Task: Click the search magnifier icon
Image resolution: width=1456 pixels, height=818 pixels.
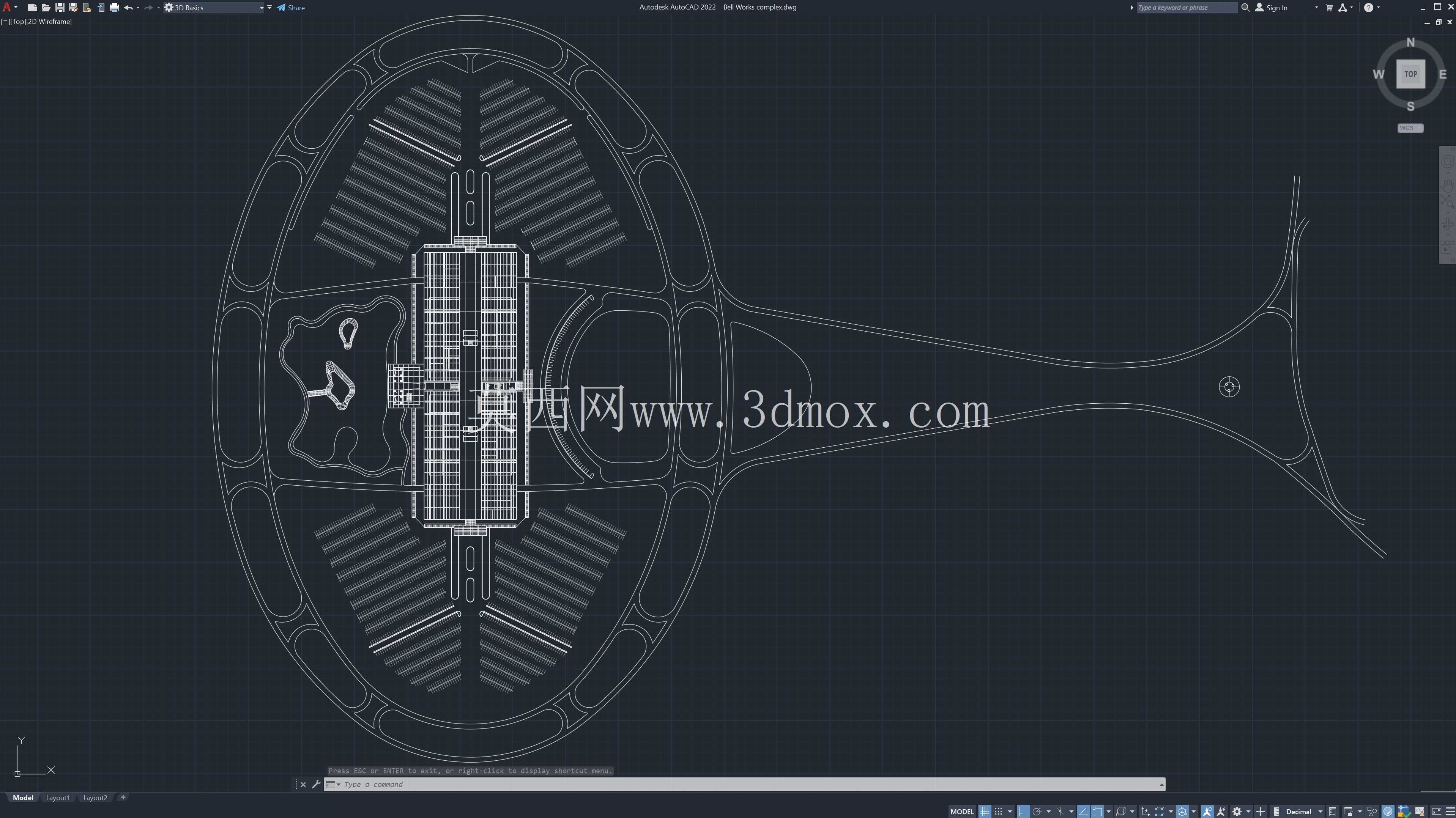Action: [x=1245, y=8]
